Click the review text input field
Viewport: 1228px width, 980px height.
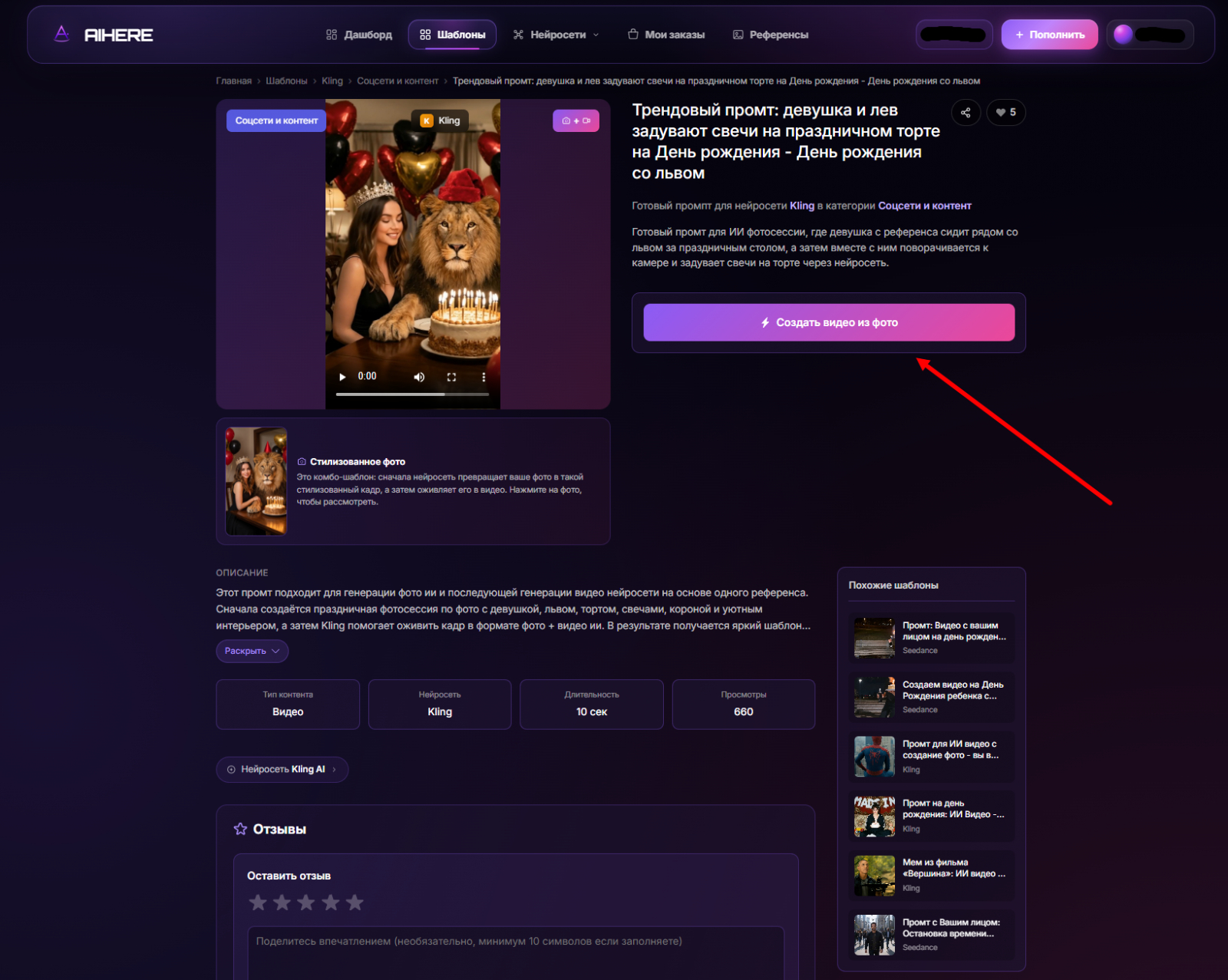click(x=516, y=952)
